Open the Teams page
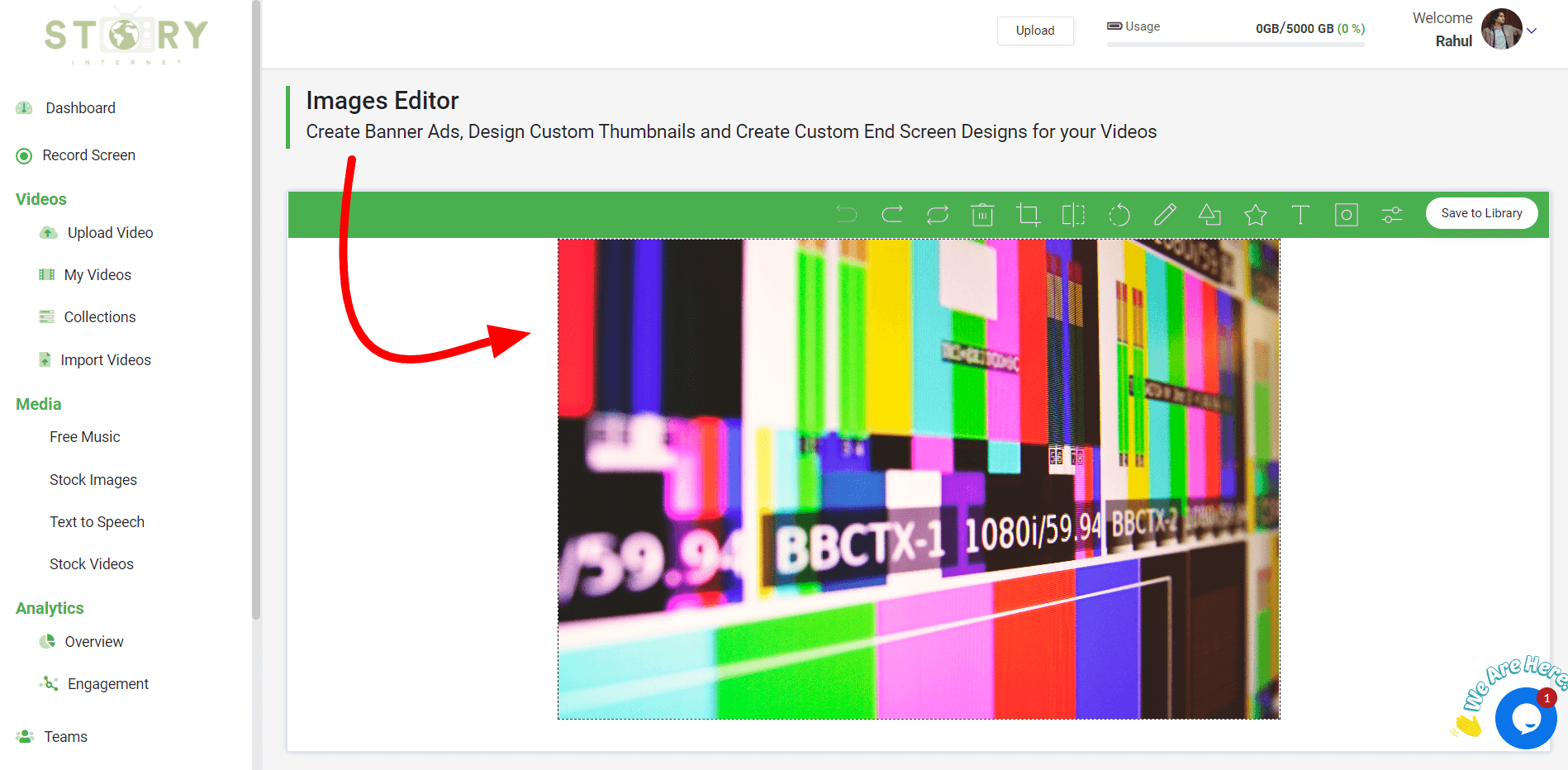The height and width of the screenshot is (770, 1568). pos(65,737)
